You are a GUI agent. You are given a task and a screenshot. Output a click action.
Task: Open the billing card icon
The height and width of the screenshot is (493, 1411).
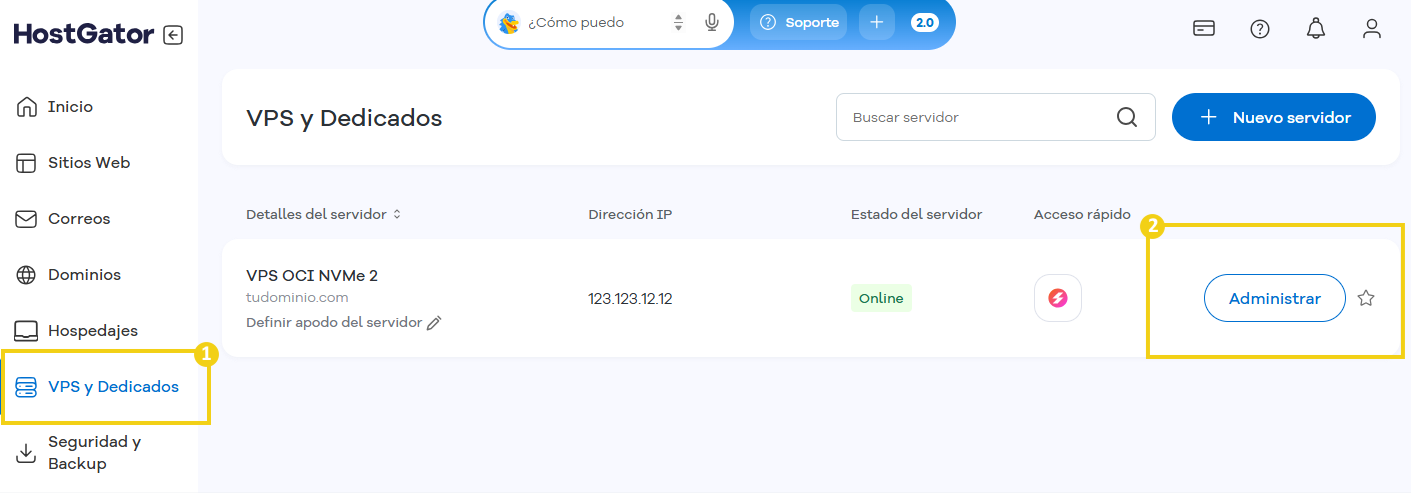[x=1204, y=29]
